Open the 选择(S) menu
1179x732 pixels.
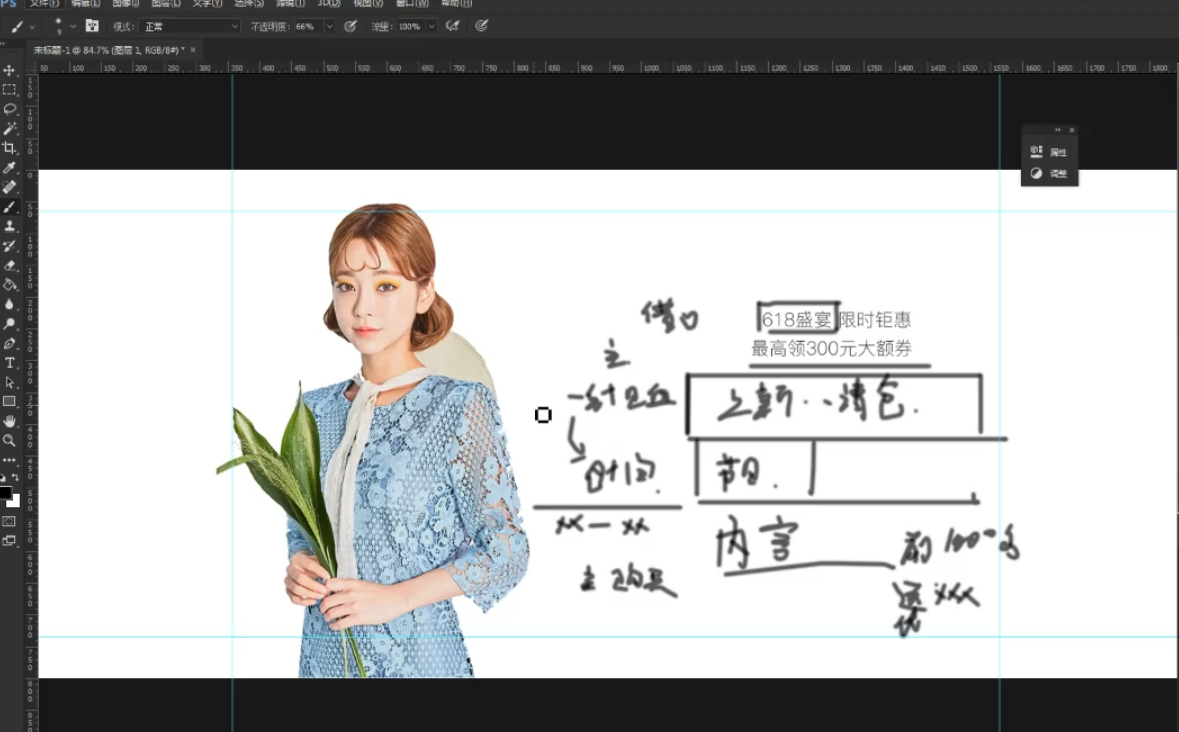(x=249, y=4)
